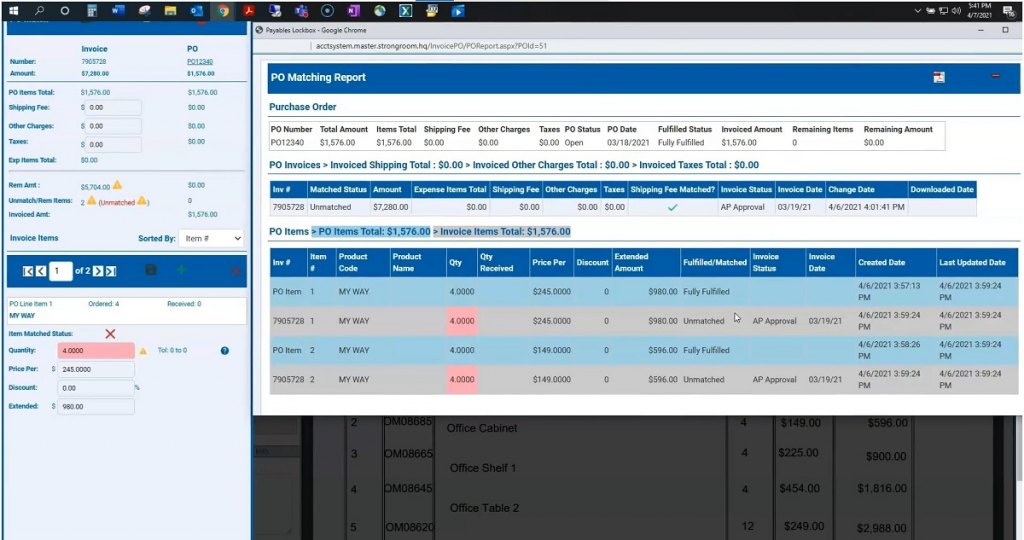Viewport: 1024px width, 540px height.
Task: Click the Price Per field
Action: (x=96, y=369)
